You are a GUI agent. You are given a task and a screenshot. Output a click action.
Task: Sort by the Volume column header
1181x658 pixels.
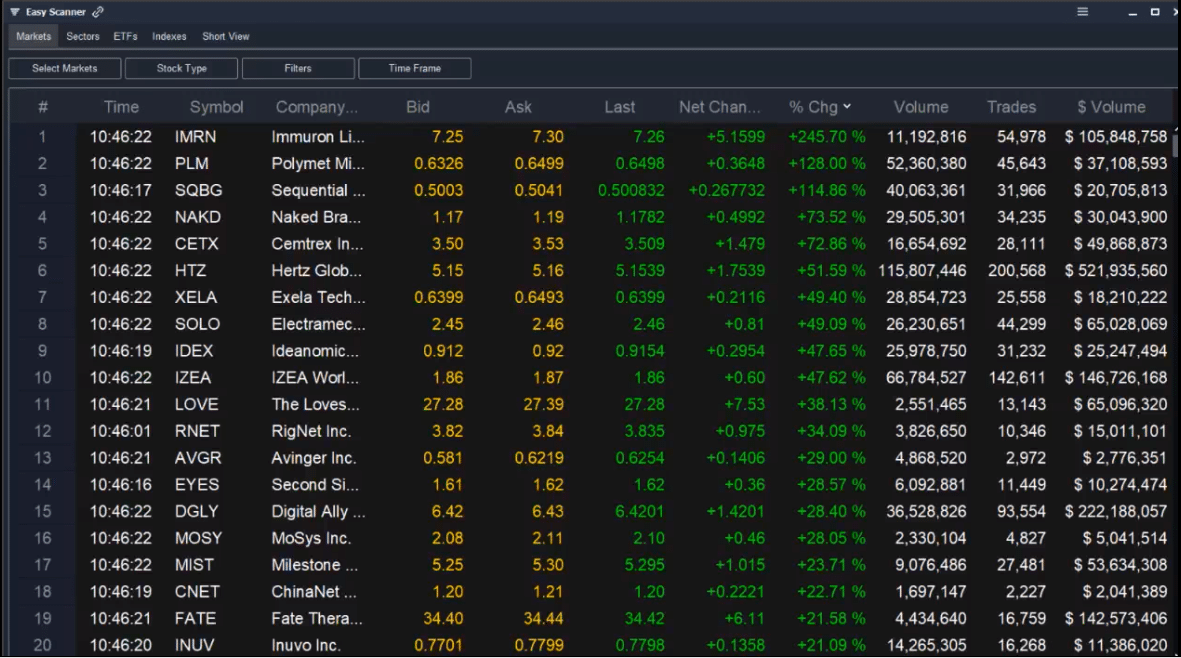click(921, 107)
